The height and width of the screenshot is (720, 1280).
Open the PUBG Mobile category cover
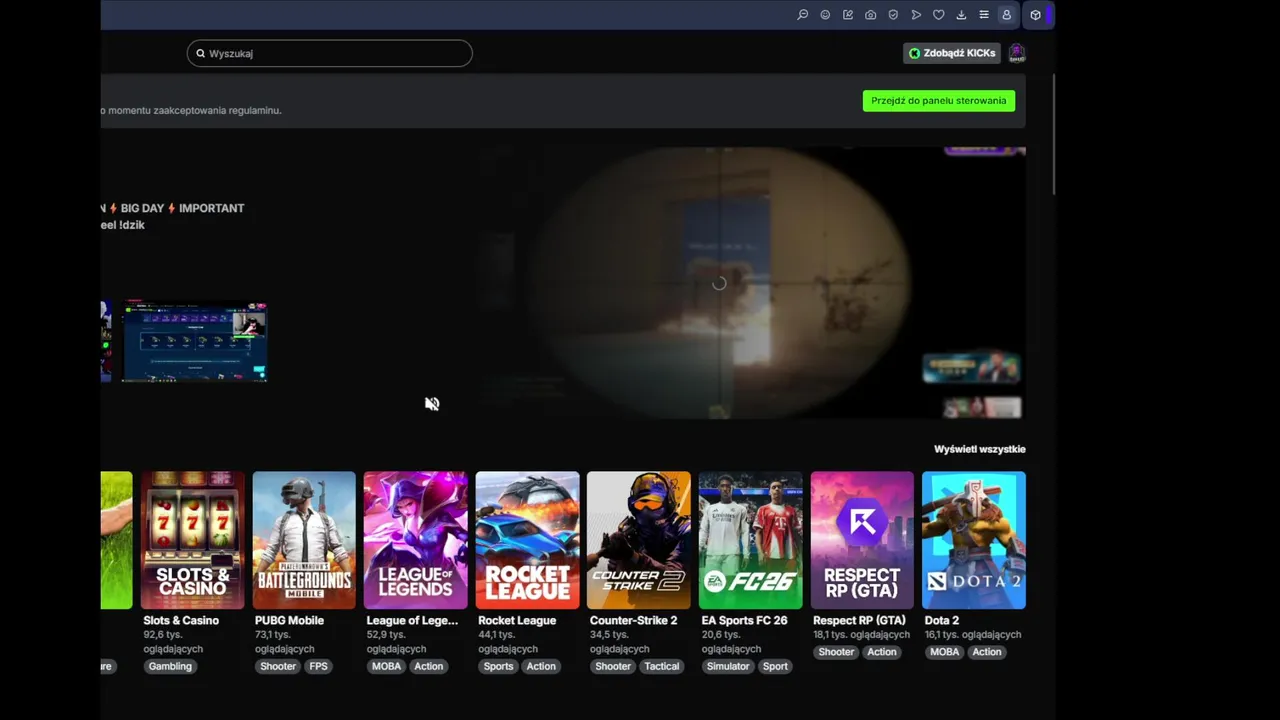304,540
